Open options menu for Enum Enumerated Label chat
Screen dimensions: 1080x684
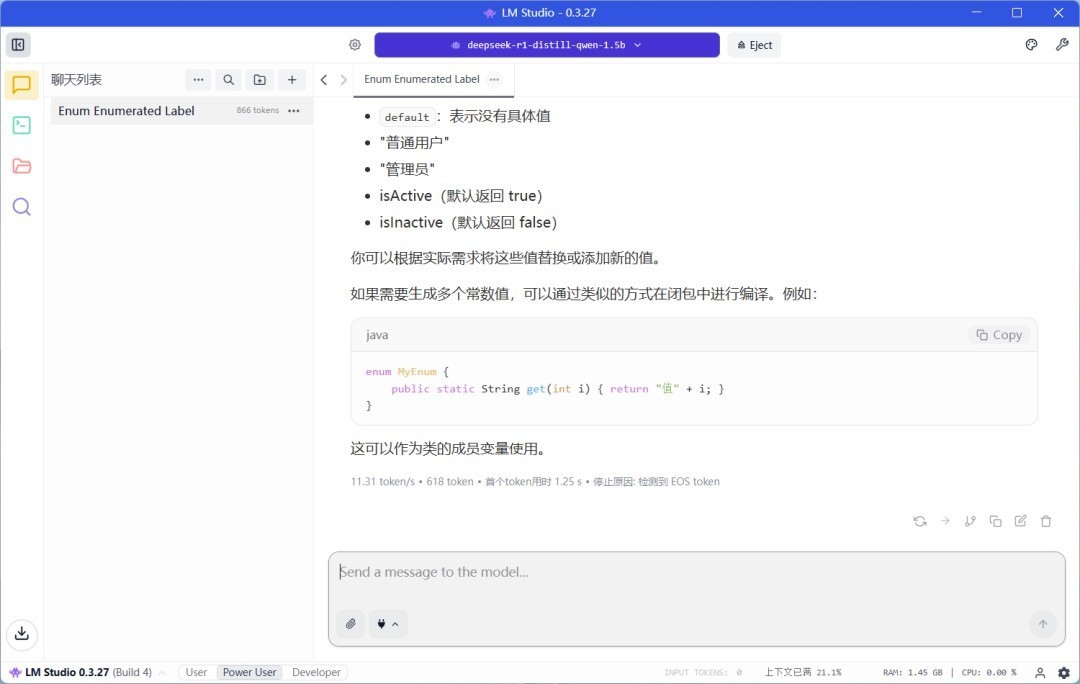click(294, 111)
